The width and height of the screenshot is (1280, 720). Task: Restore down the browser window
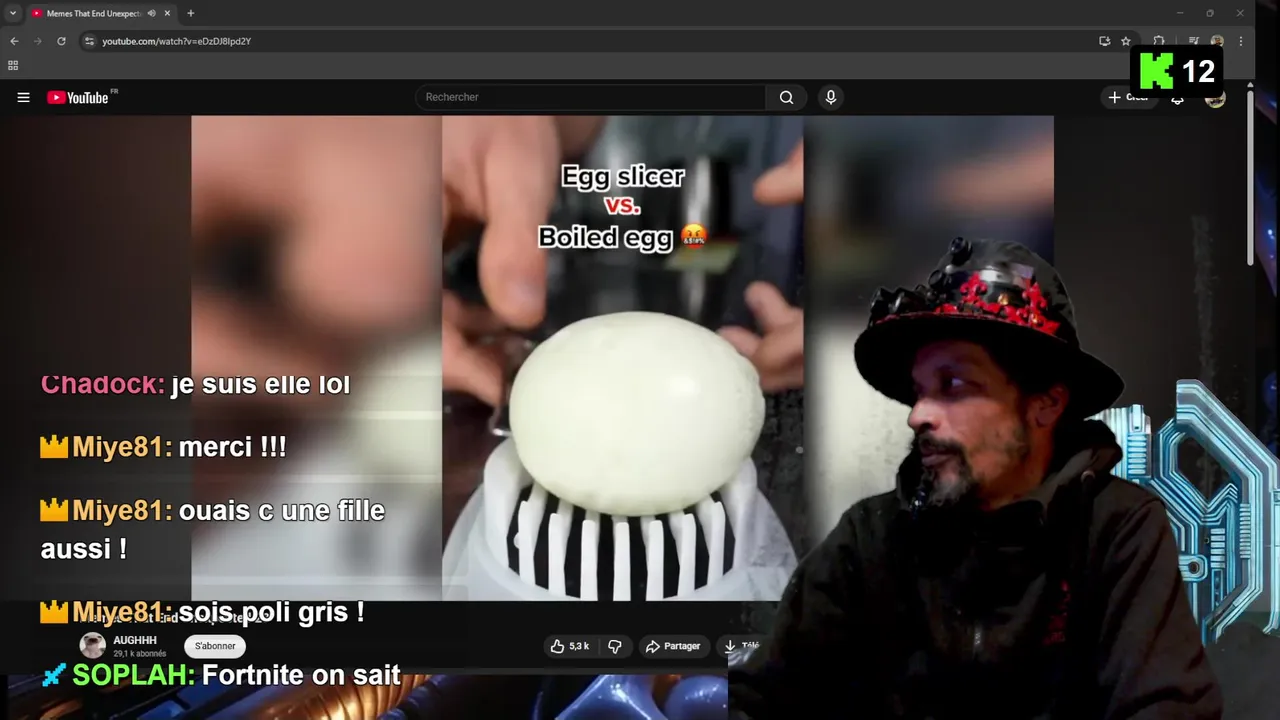click(x=1210, y=13)
